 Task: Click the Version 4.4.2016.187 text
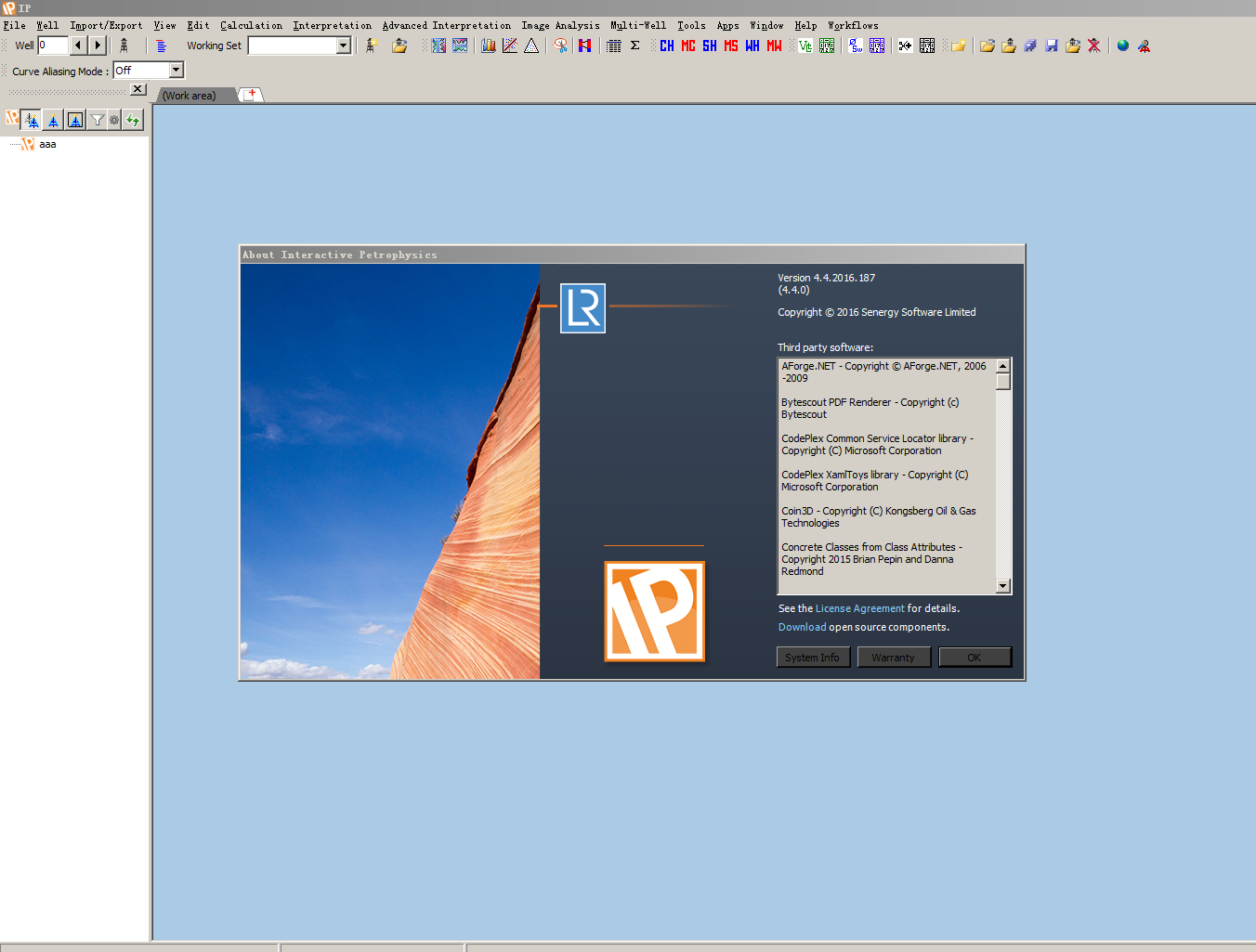(827, 278)
